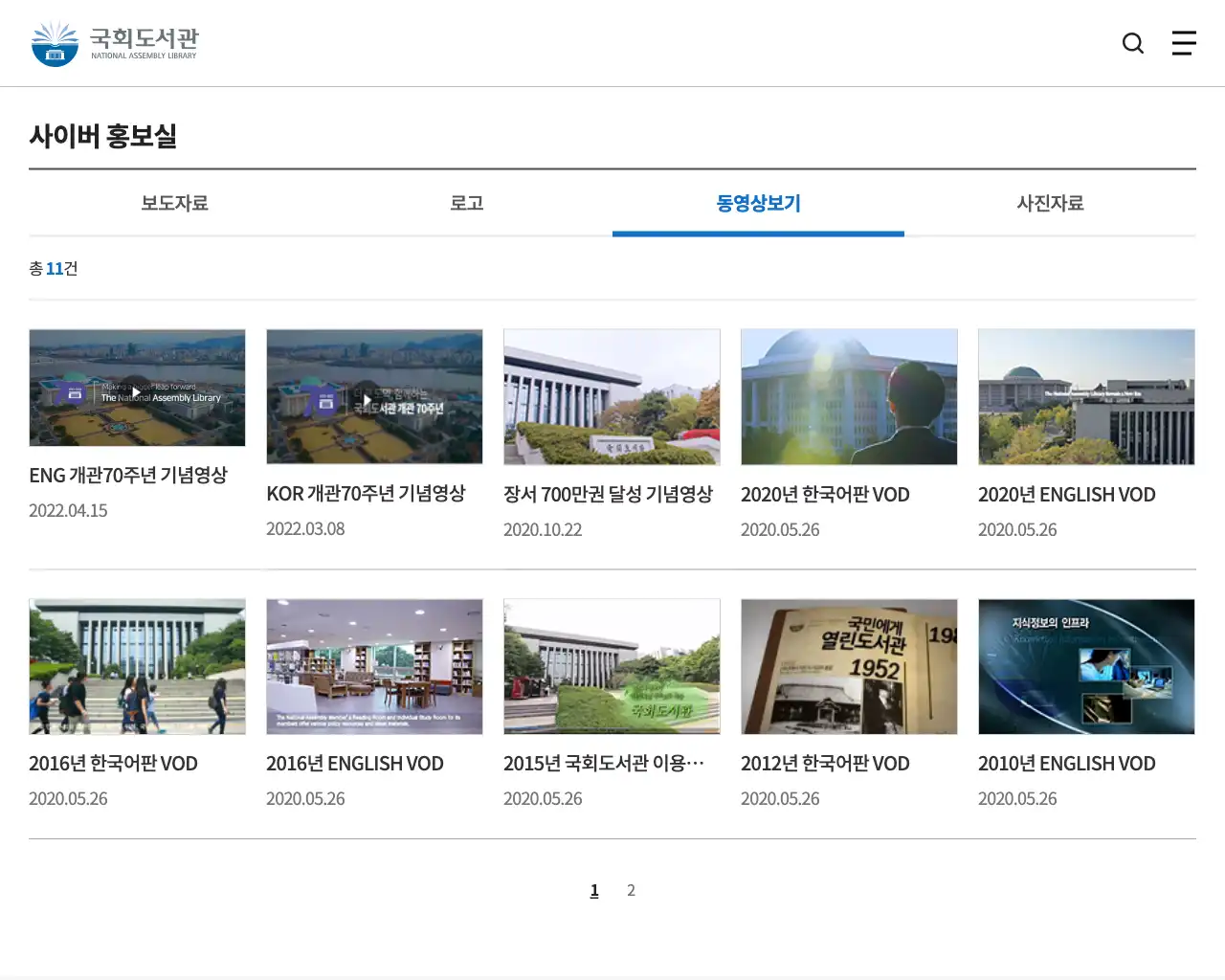The image size is (1225, 980).
Task: Open the 2020년 한국어판 VOD thumbnail
Action: [x=849, y=397]
